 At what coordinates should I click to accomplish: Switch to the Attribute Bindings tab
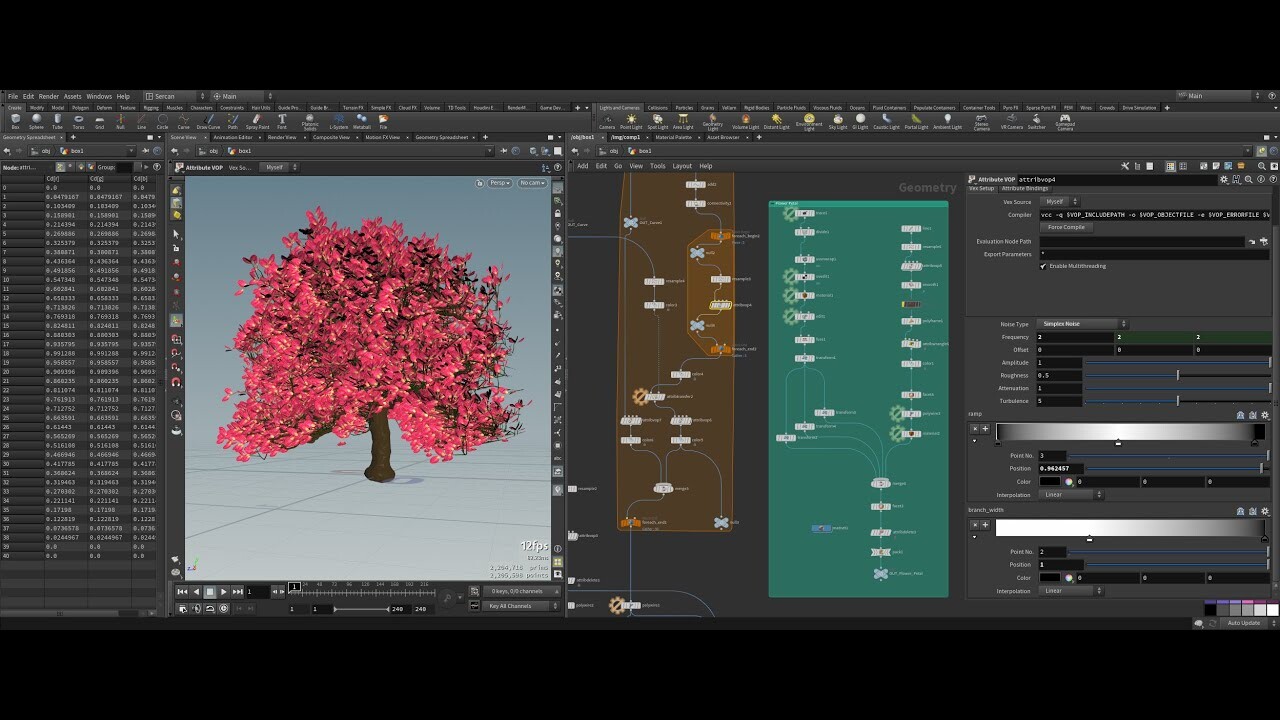[x=1024, y=188]
